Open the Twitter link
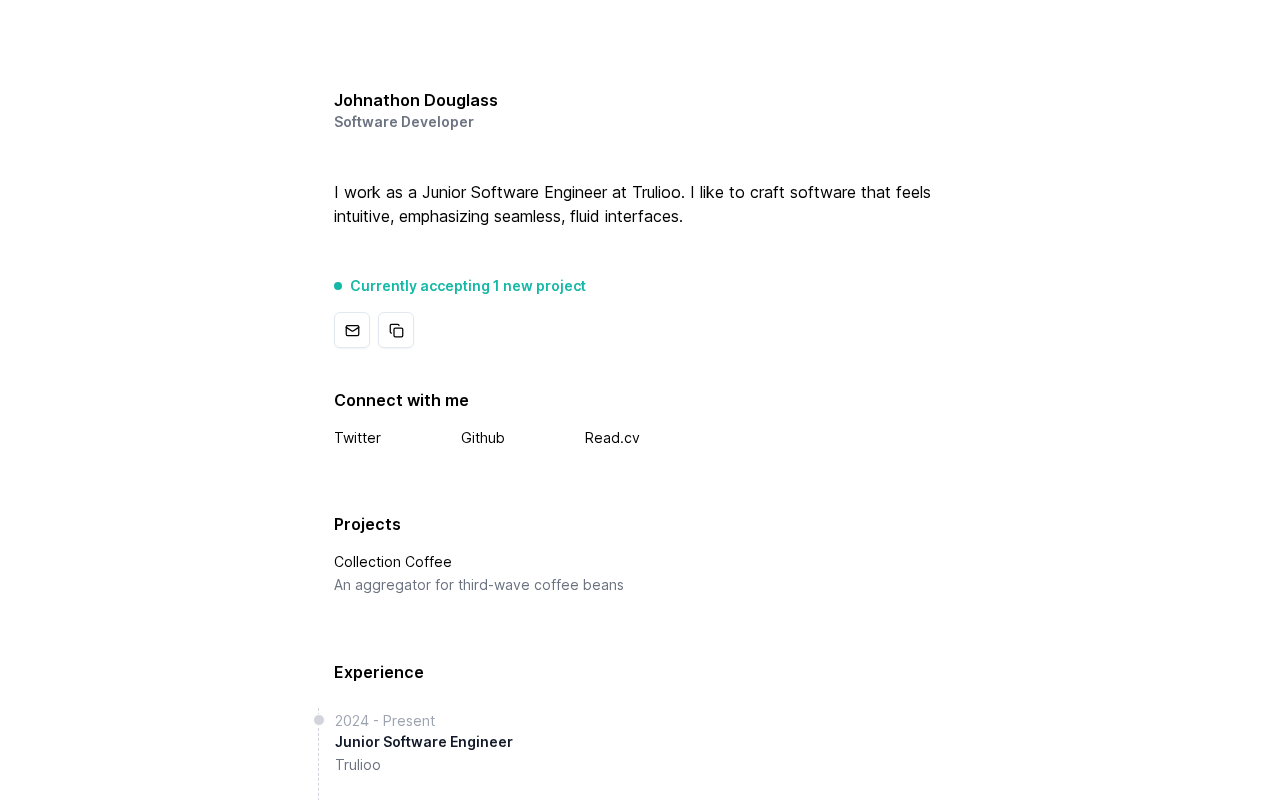 [357, 438]
